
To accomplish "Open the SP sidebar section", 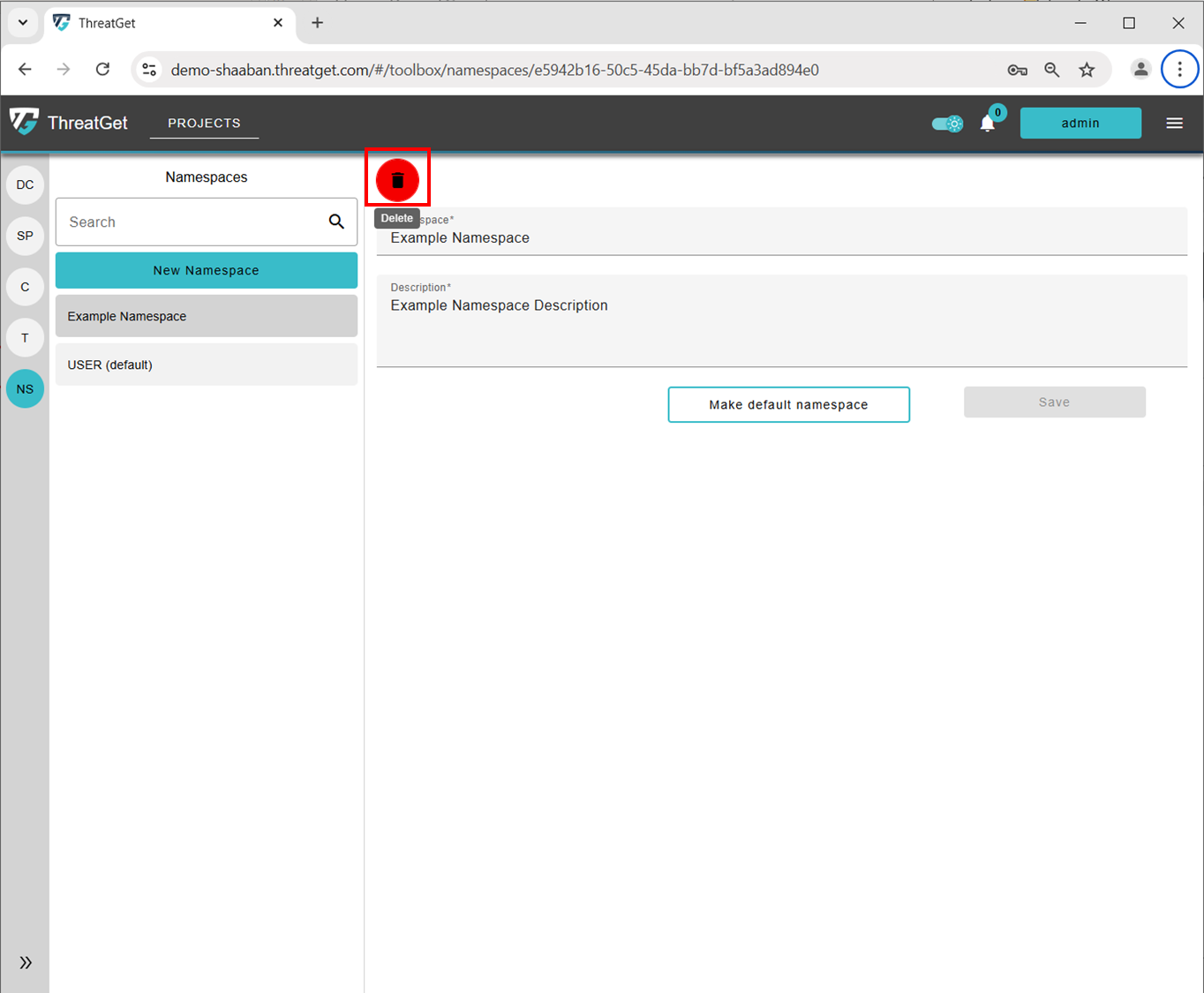I will (25, 236).
